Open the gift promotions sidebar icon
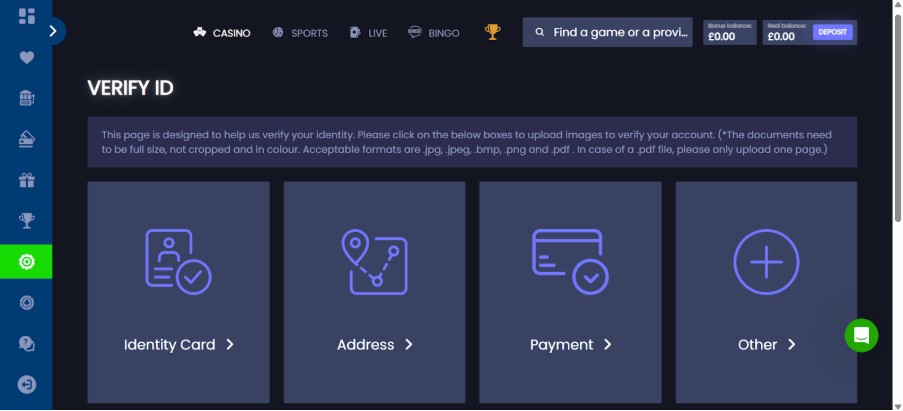 tap(26, 181)
